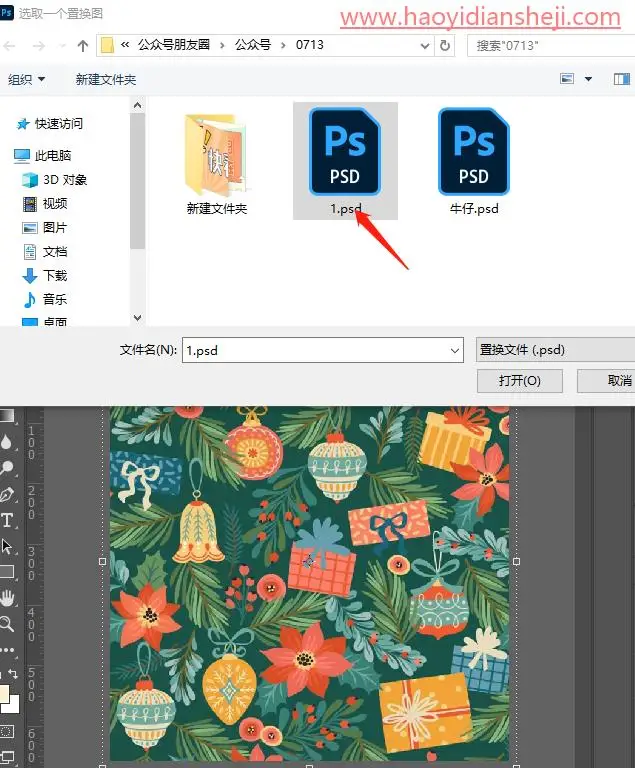Expand the hidden path chevron «
Viewport: 635px width, 768px height.
tap(125, 45)
